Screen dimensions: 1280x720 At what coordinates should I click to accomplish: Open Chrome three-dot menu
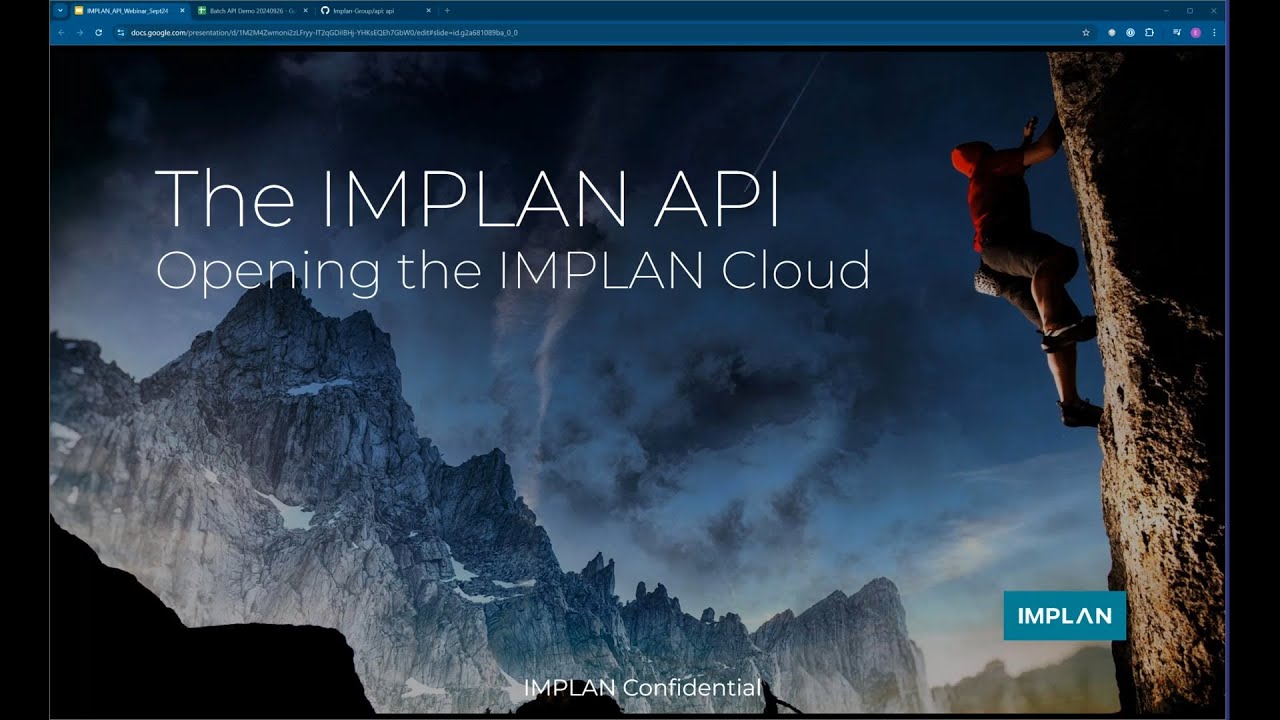coord(1214,32)
